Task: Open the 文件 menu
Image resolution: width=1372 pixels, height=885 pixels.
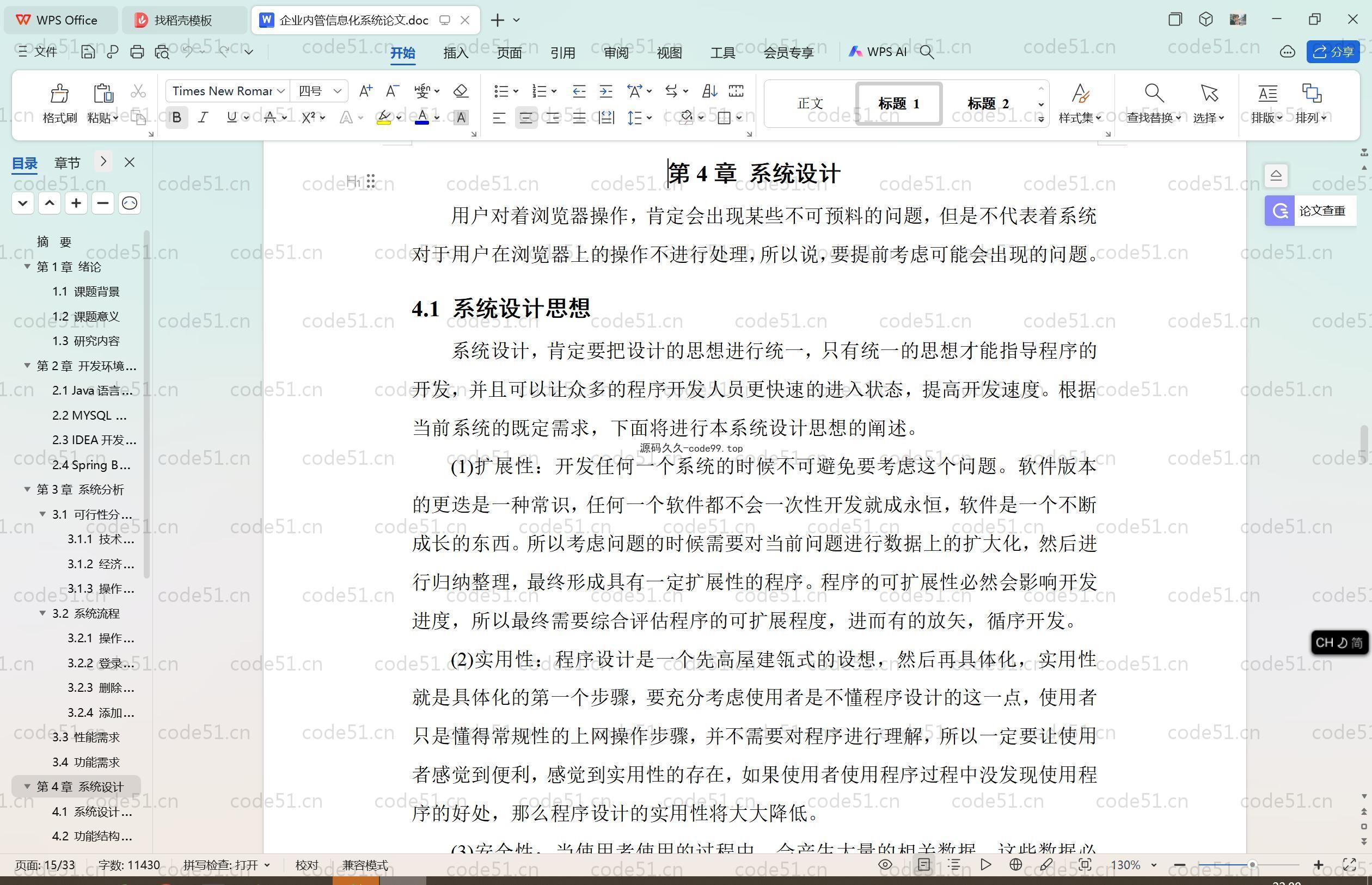Action: pyautogui.click(x=38, y=52)
